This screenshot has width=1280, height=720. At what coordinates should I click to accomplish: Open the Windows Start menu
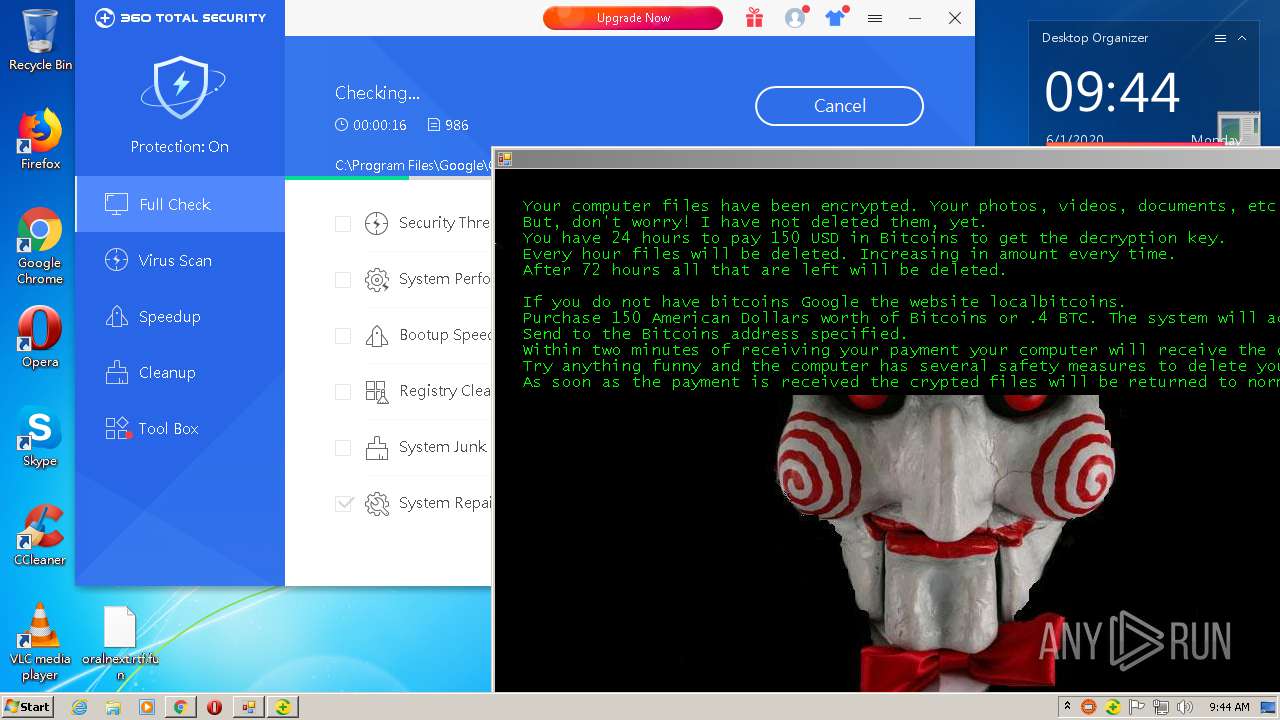tap(27, 706)
